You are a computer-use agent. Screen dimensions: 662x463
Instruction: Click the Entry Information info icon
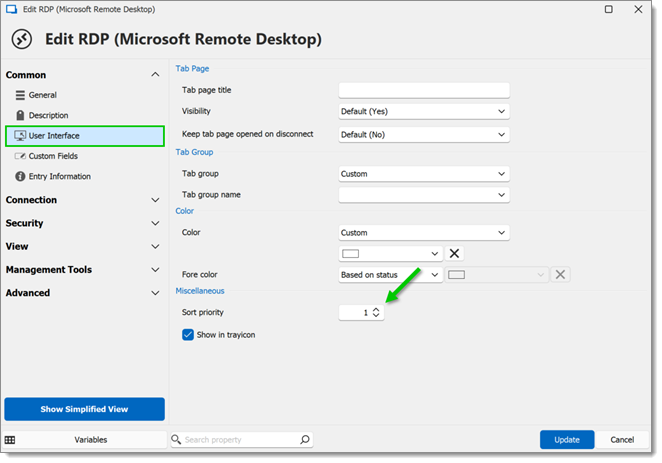coord(20,176)
